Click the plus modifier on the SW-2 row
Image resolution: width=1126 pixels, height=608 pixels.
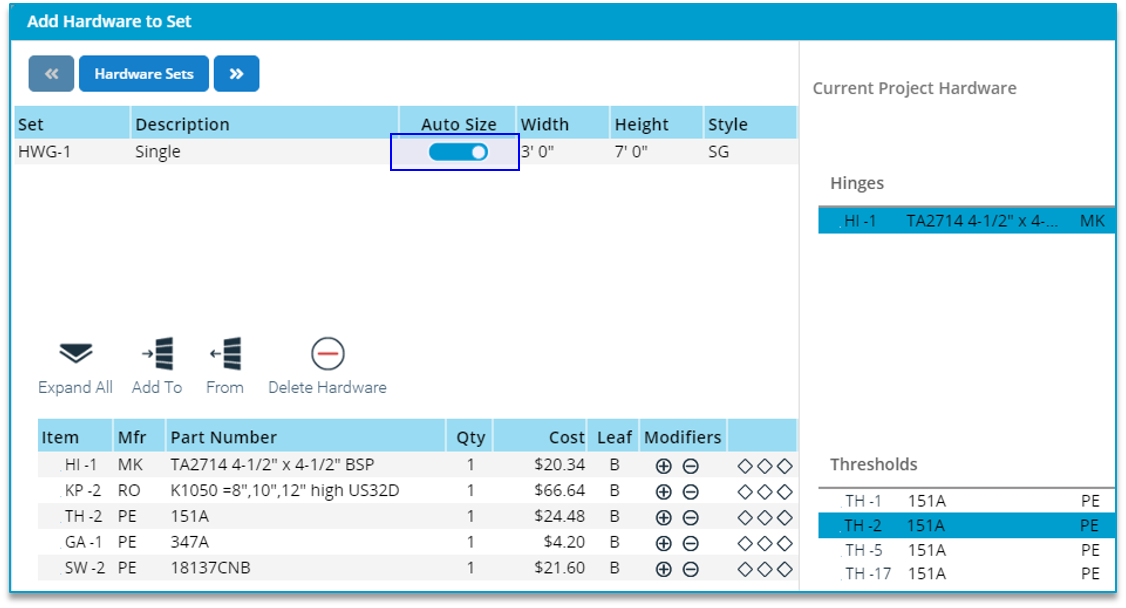tap(663, 568)
